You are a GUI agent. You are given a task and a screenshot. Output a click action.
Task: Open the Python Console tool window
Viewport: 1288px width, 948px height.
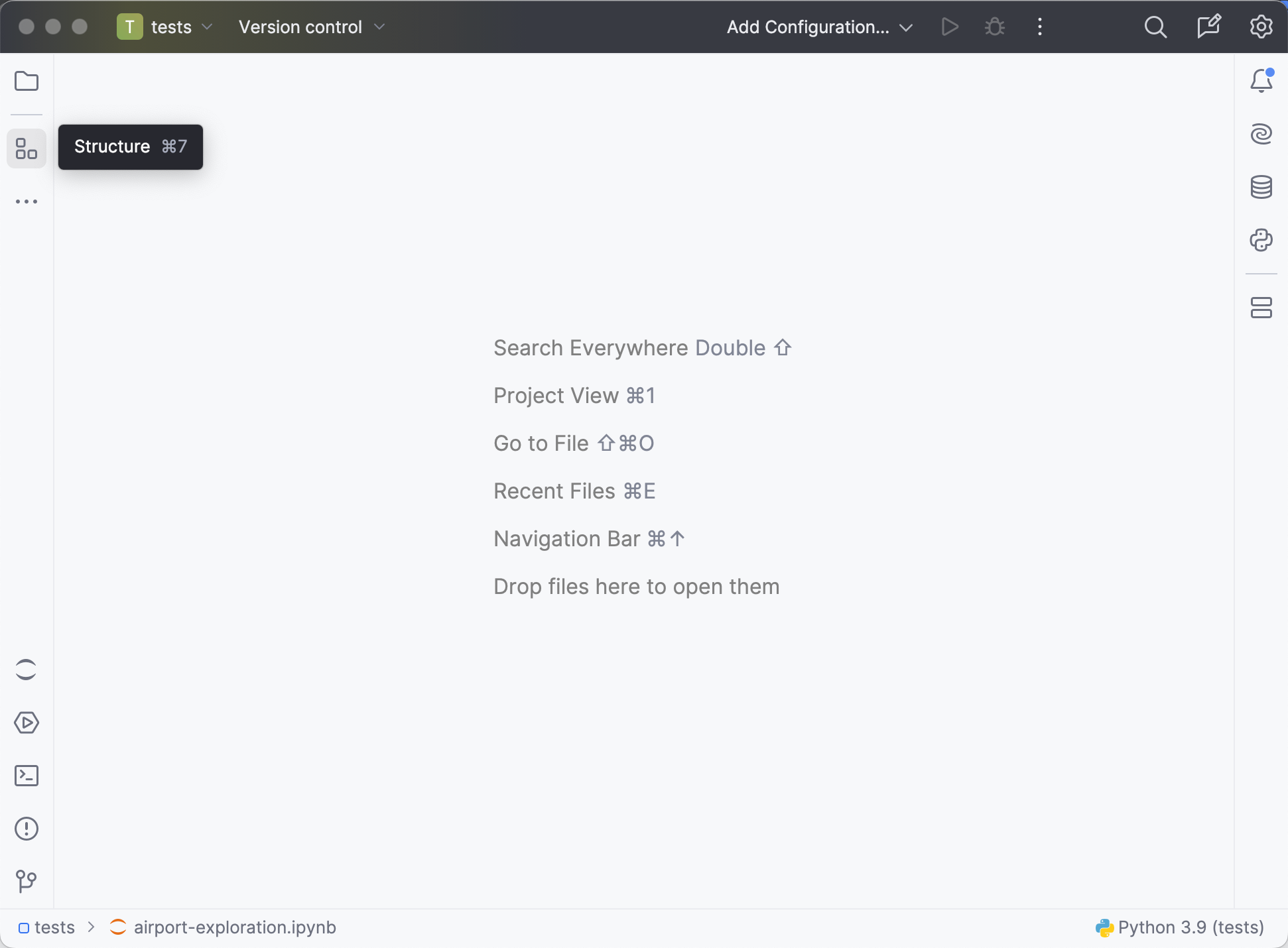[1261, 240]
